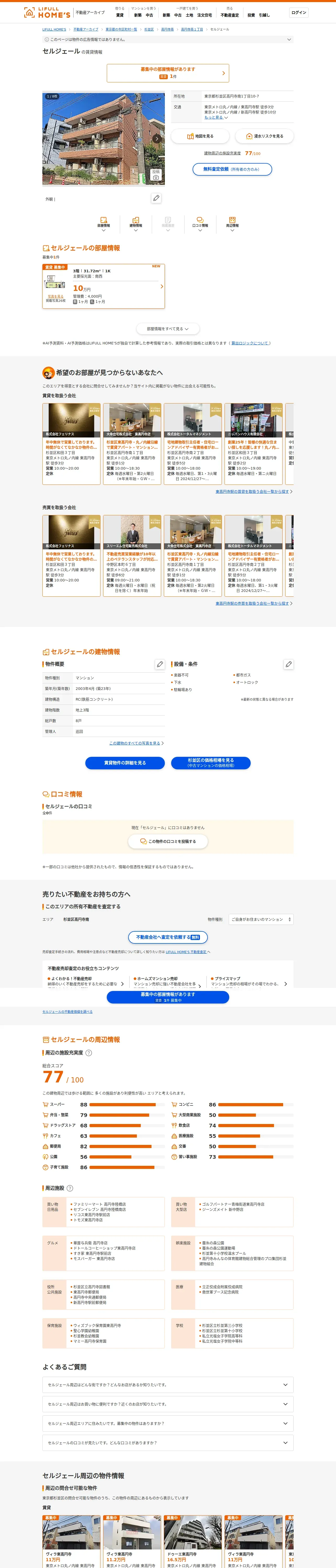Image resolution: width=336 pixels, height=1568 pixels.
Task: Click 杉並区 breadcrumb link
Action: point(149,29)
